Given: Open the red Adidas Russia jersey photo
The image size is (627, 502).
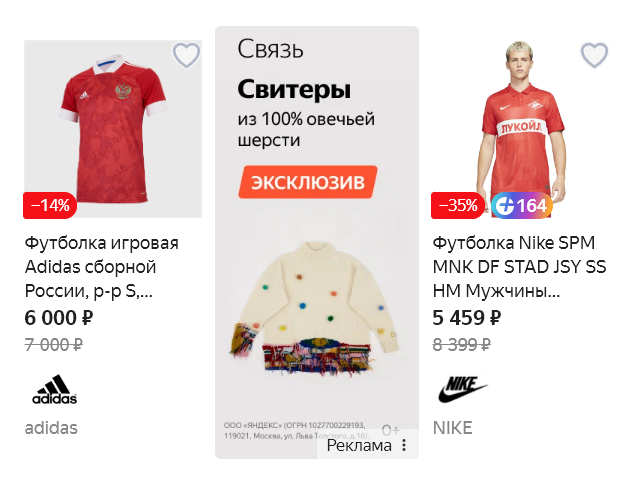Looking at the screenshot, I should 113,129.
